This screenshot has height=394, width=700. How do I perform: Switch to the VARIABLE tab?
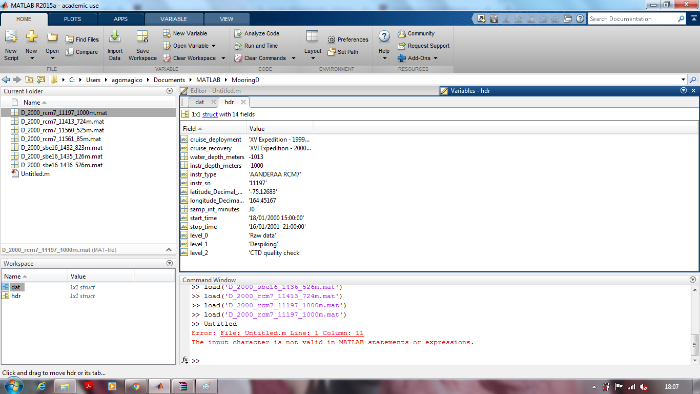pyautogui.click(x=174, y=19)
